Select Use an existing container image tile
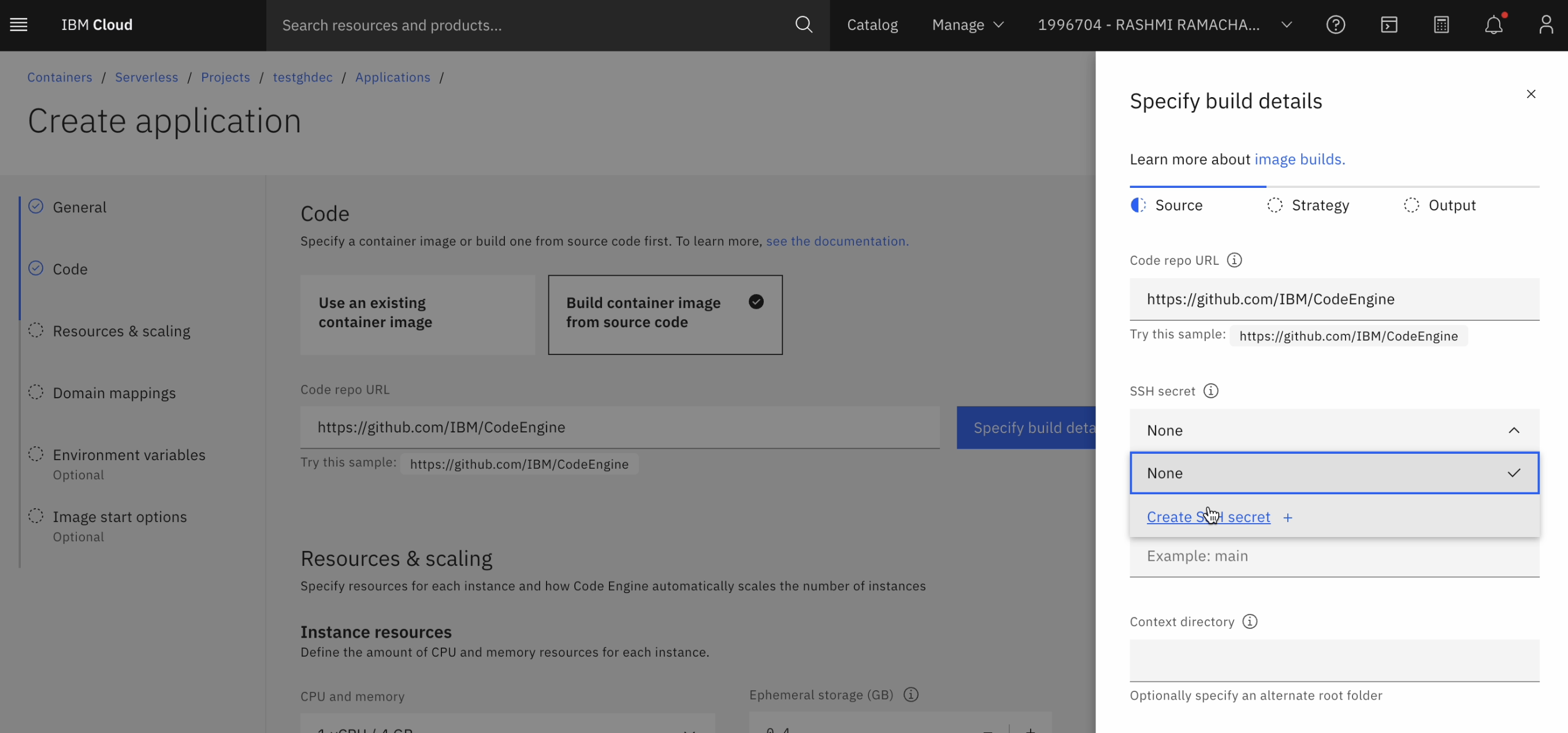1568x733 pixels. tap(418, 314)
